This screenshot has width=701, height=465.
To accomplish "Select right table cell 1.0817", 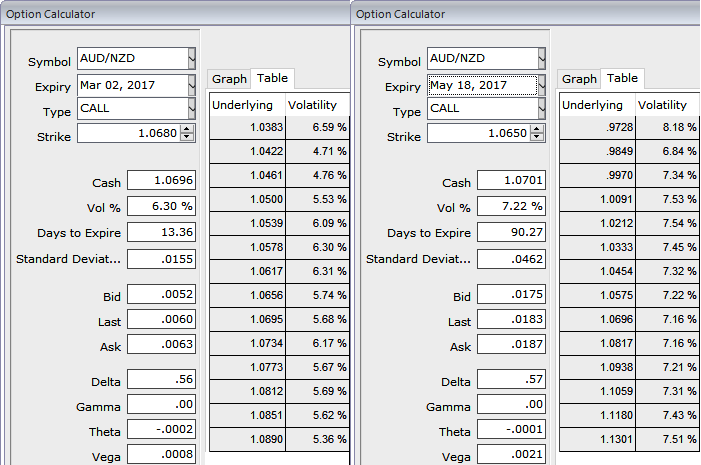I will 597,344.
